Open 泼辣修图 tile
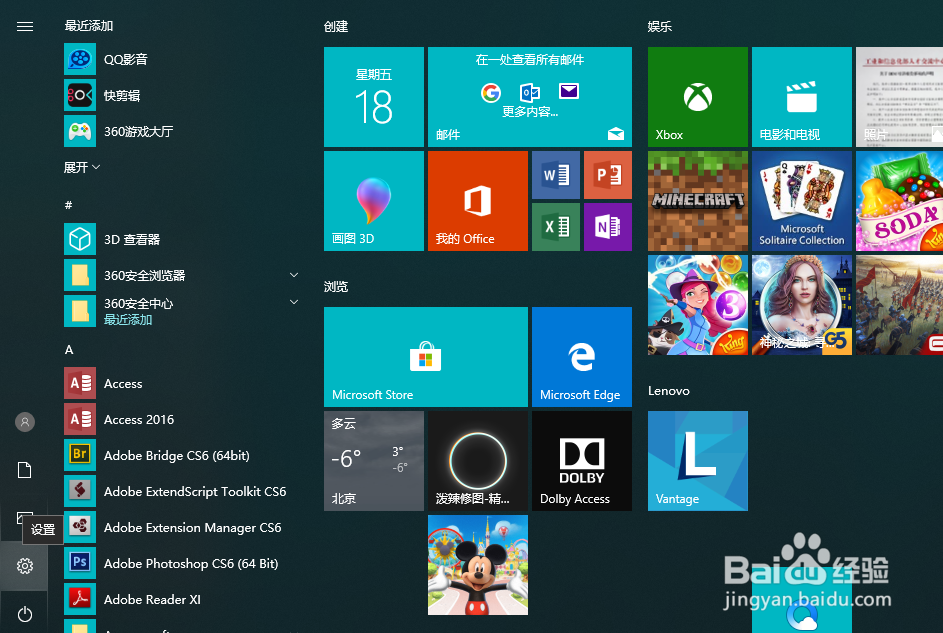This screenshot has height=633, width=943. (x=478, y=461)
